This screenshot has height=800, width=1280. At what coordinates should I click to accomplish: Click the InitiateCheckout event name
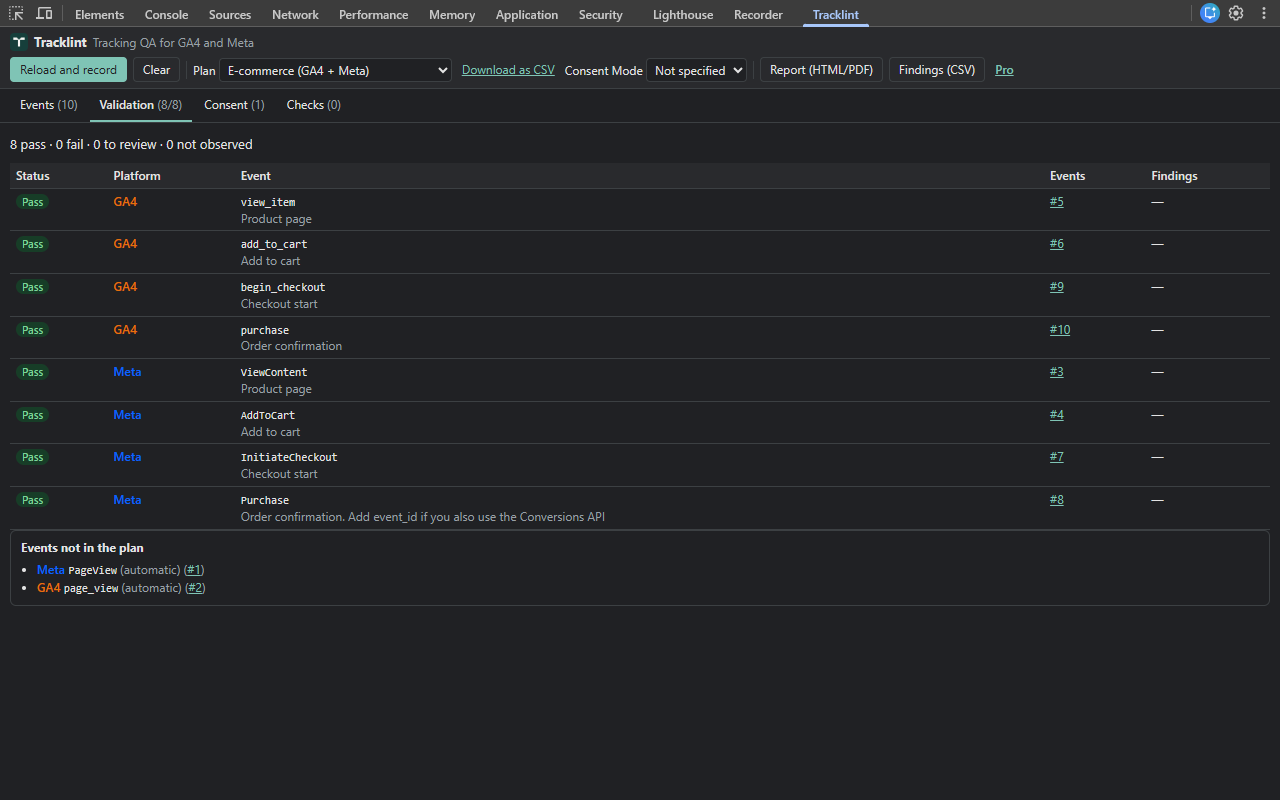[x=289, y=457]
